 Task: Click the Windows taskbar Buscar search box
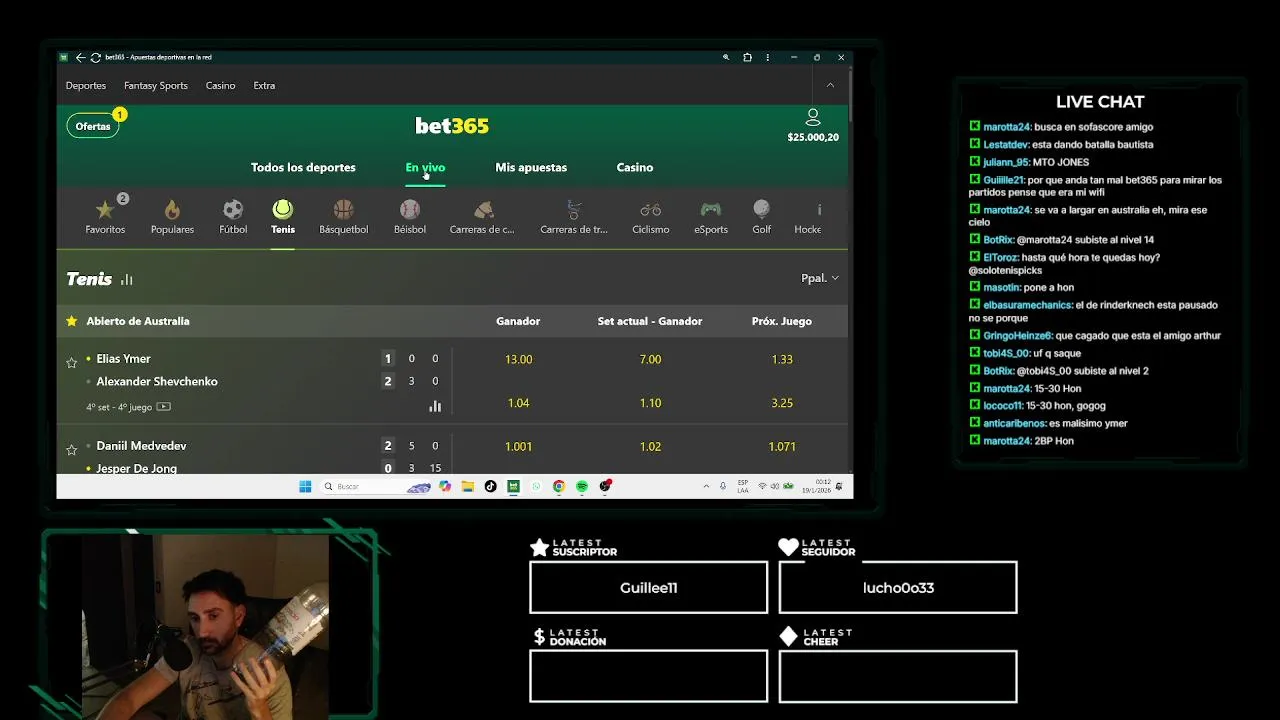click(375, 487)
